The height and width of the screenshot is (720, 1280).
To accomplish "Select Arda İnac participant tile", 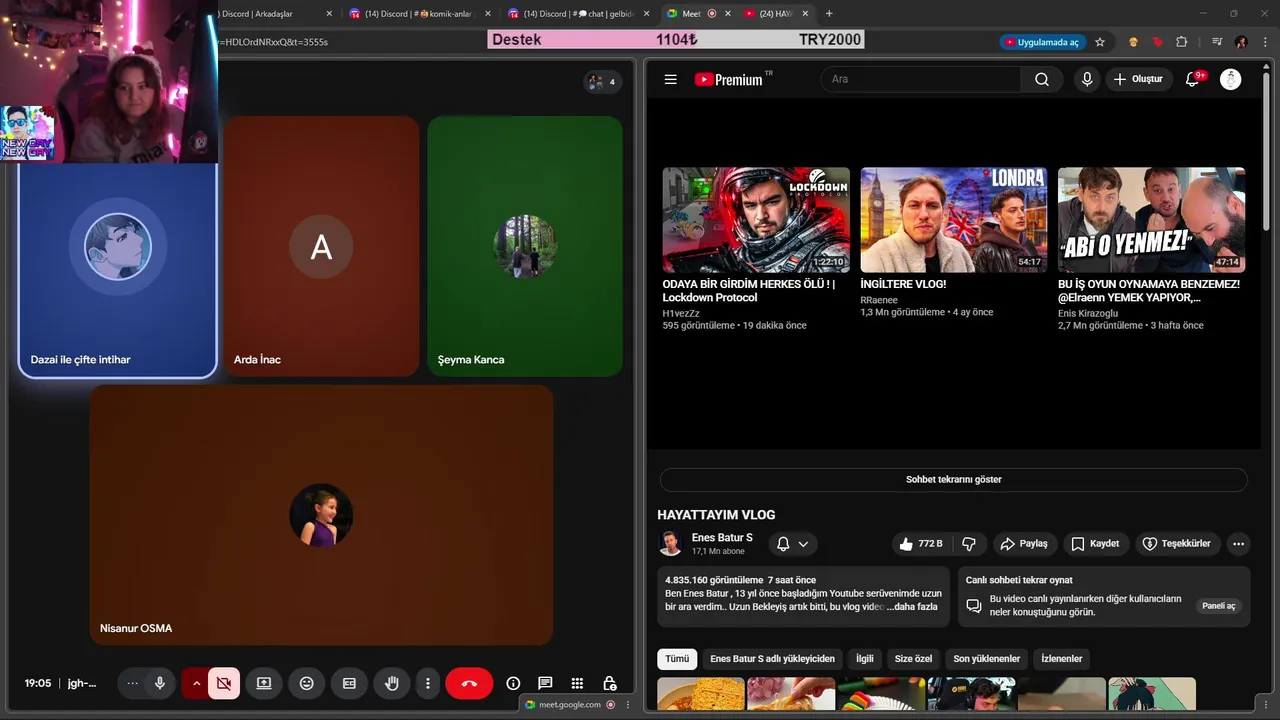I will 321,246.
